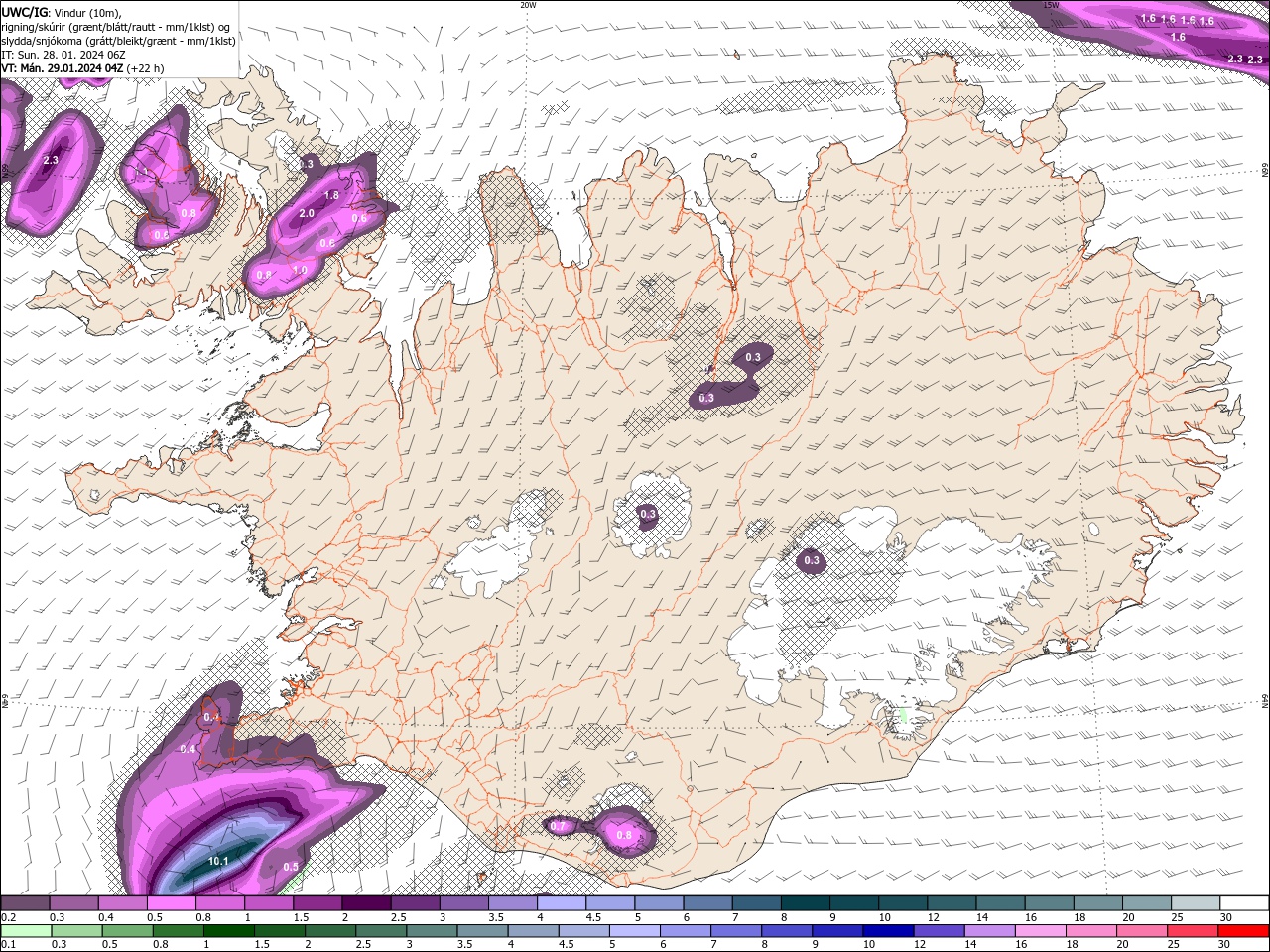Click the upper of the two northern 0.3 labels

[x=753, y=357]
